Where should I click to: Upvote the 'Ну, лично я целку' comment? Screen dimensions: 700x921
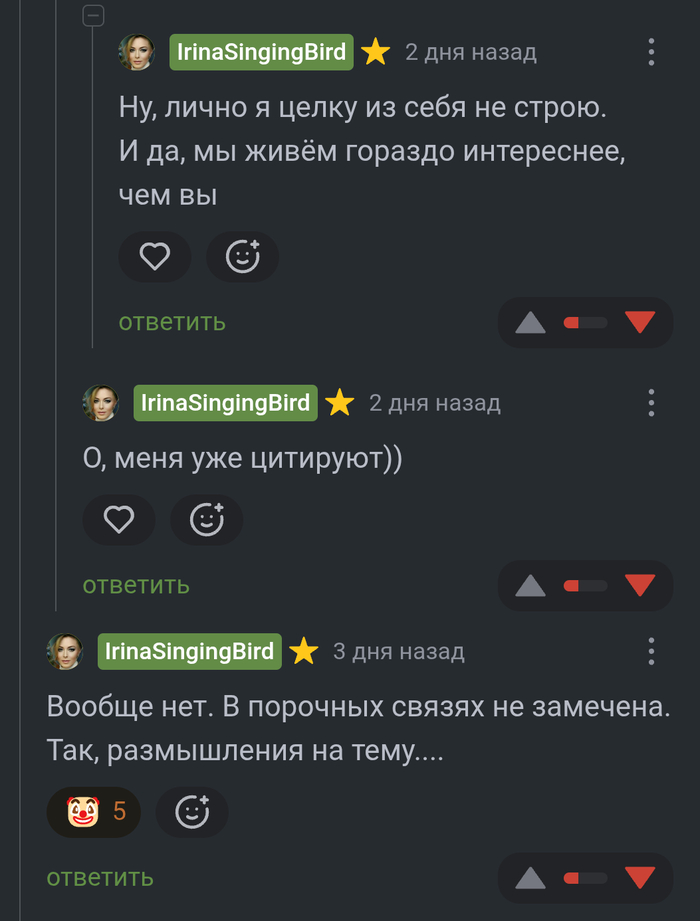tap(530, 323)
